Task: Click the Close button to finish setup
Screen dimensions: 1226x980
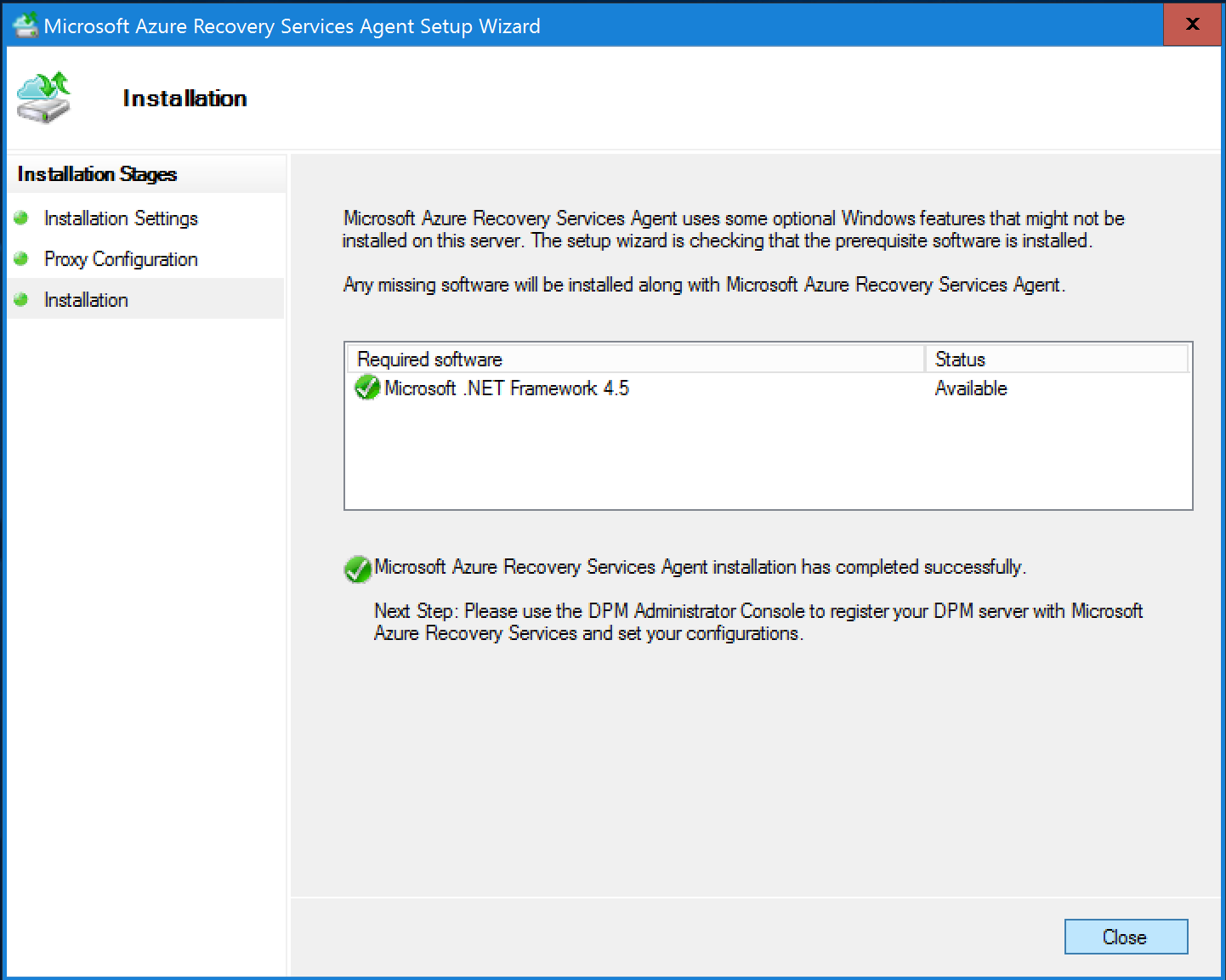Action: pyautogui.click(x=1126, y=937)
